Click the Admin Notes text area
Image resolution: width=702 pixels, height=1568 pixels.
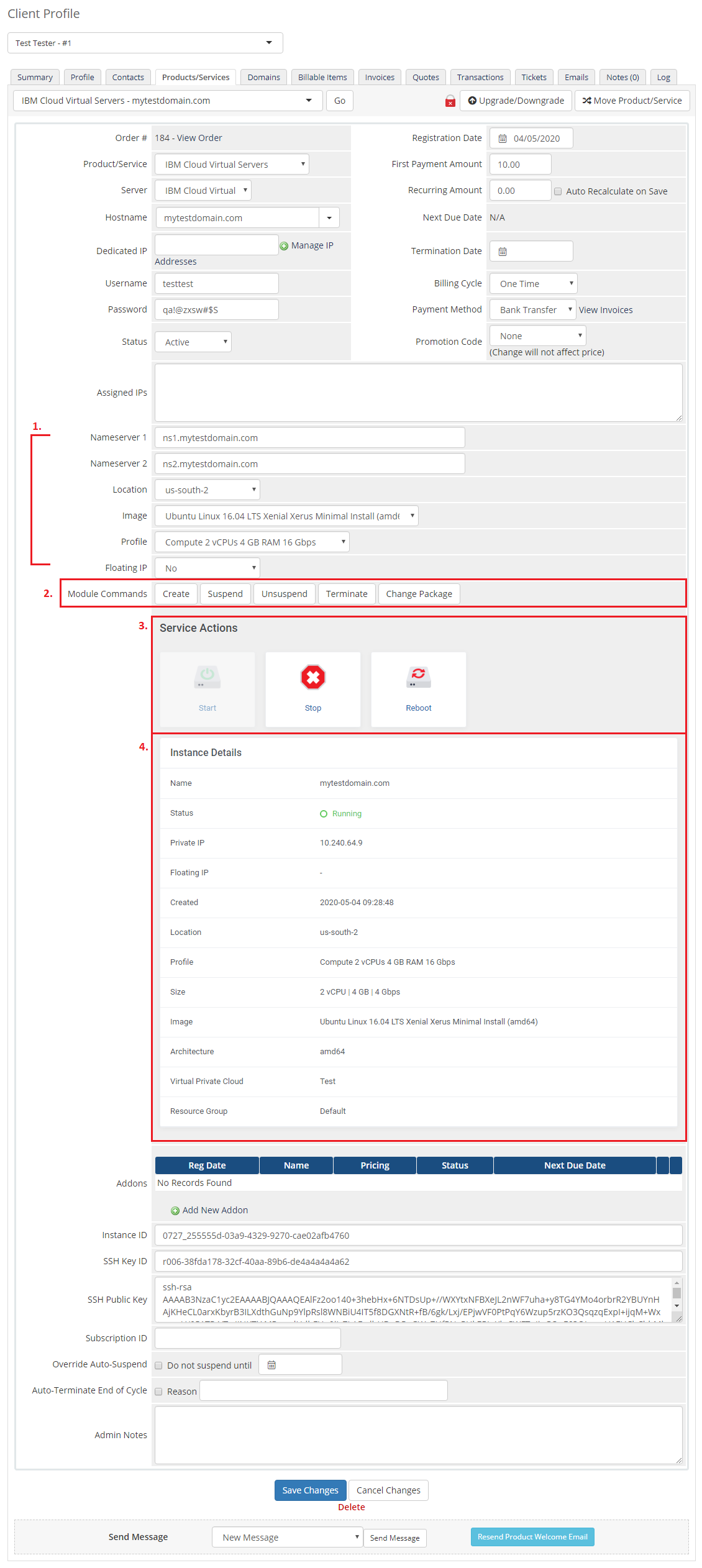pyautogui.click(x=419, y=1435)
